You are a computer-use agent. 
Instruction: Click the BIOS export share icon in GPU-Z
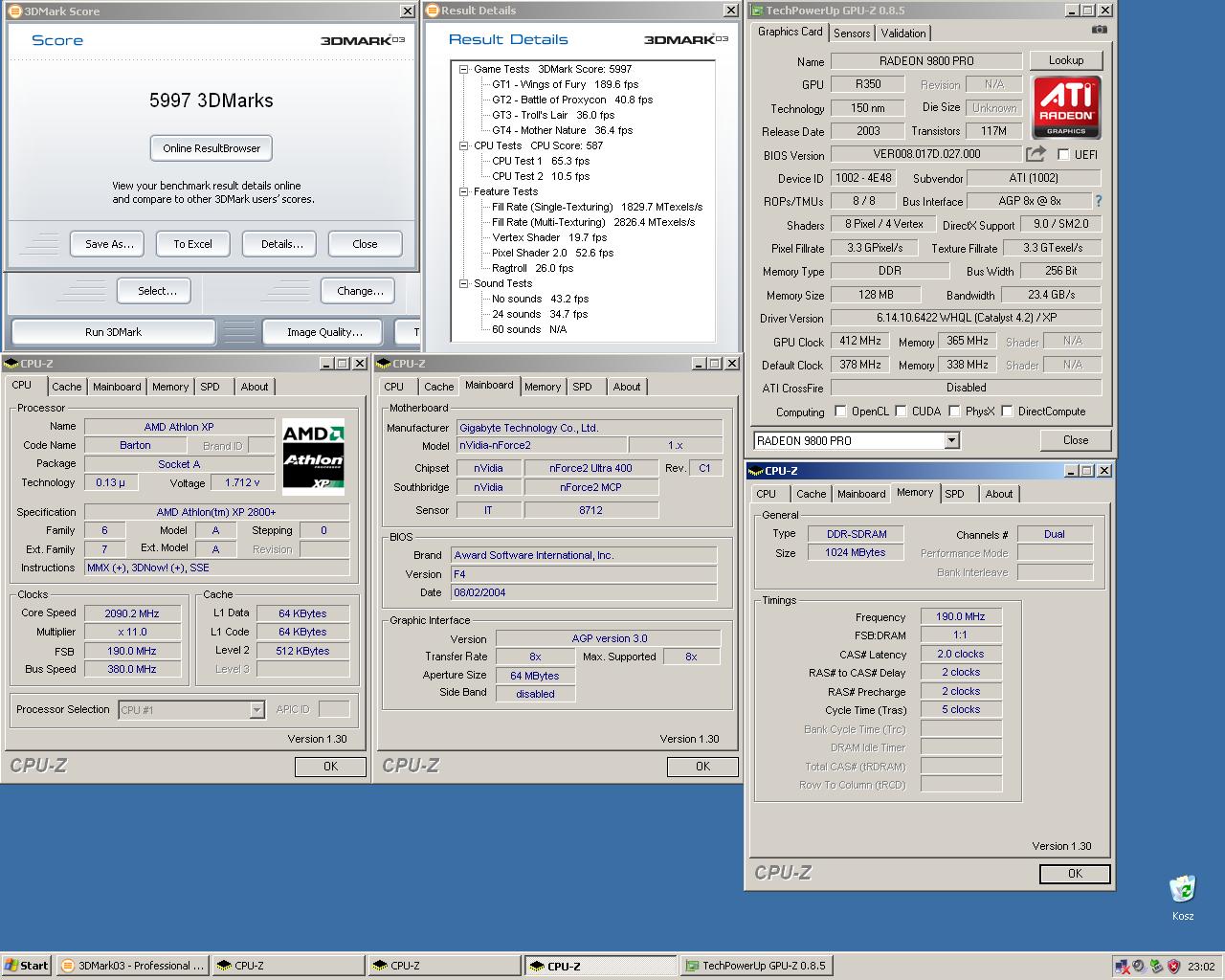click(1036, 153)
